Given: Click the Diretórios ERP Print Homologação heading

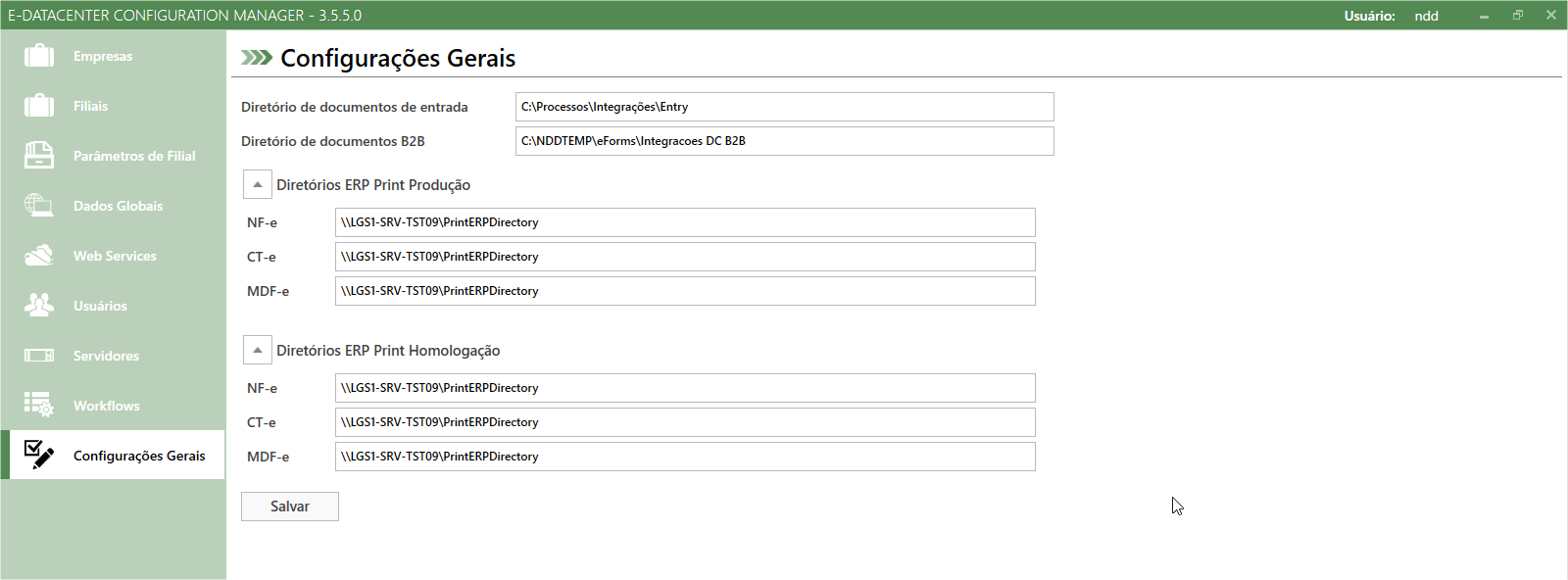Looking at the screenshot, I should coord(388,351).
